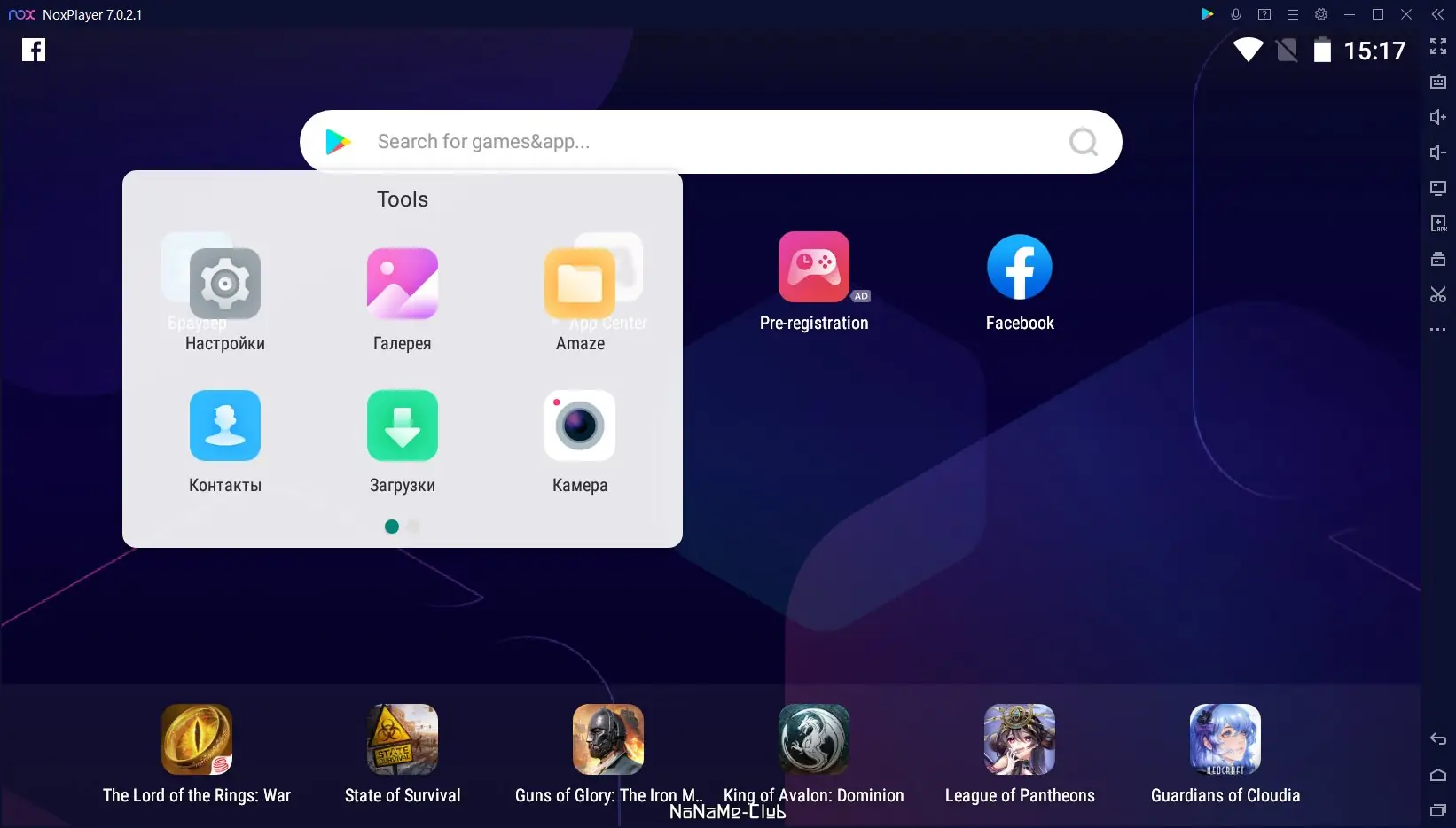Open the keyboard mapping tool
This screenshot has width=1456, height=828.
(x=1438, y=82)
